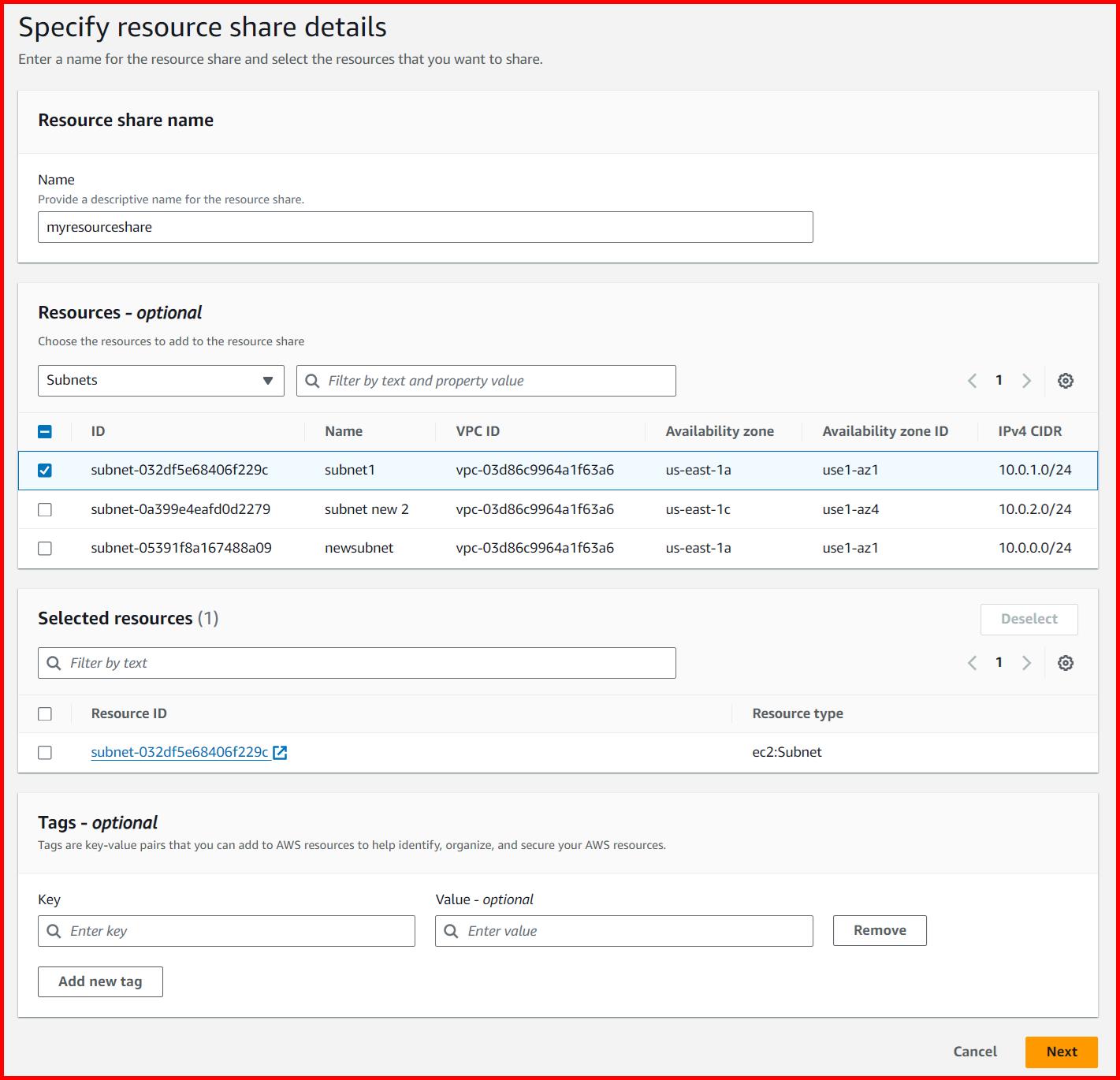1120x1080 pixels.
Task: Check the checkbox for subnet new 2
Action: click(45, 508)
